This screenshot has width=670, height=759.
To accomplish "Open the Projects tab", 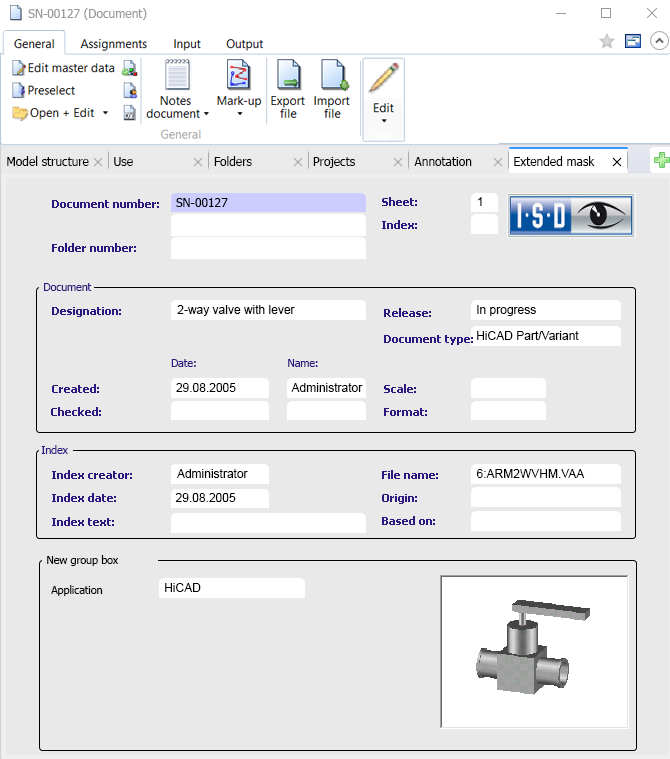I will coord(334,162).
